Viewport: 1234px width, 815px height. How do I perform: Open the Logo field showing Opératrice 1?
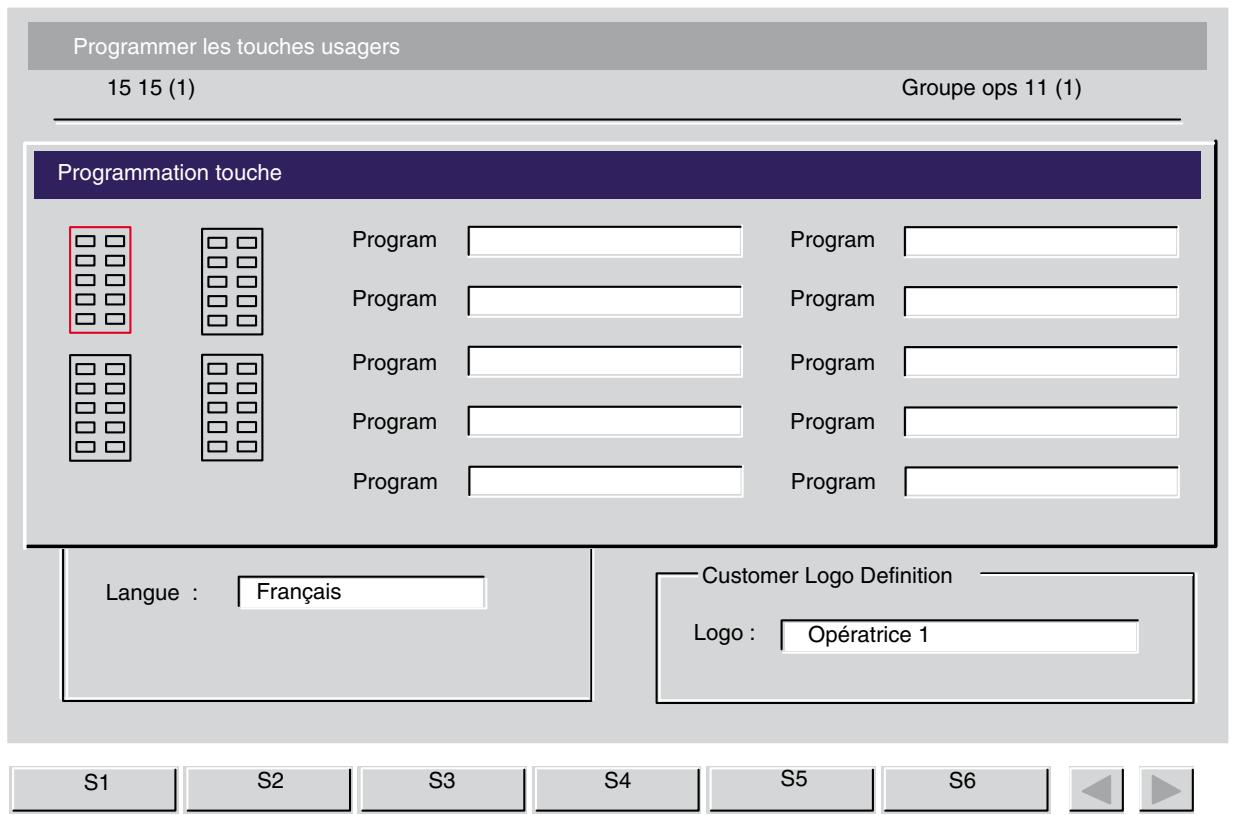[x=959, y=637]
